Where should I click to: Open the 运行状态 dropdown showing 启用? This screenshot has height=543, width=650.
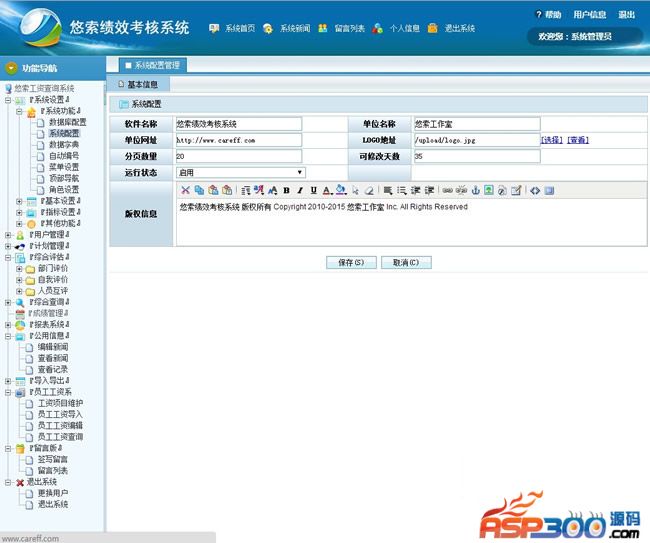pos(241,172)
